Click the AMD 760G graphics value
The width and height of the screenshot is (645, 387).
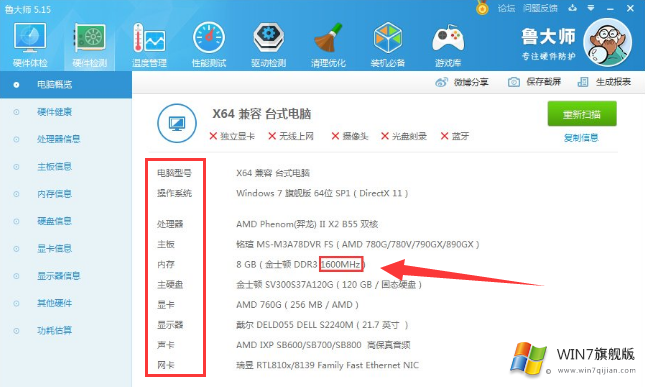(297, 305)
